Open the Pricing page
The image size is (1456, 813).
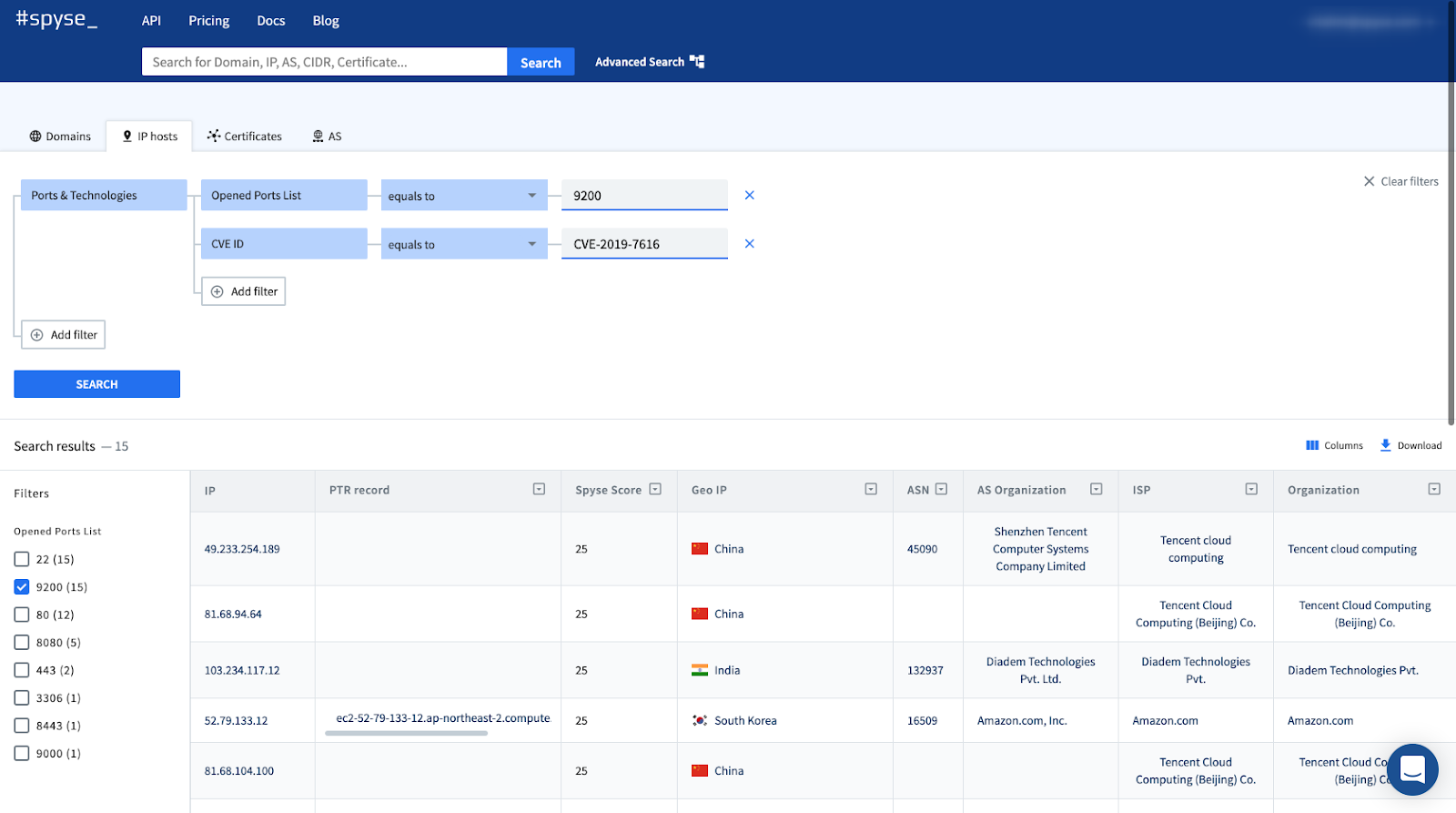point(208,21)
